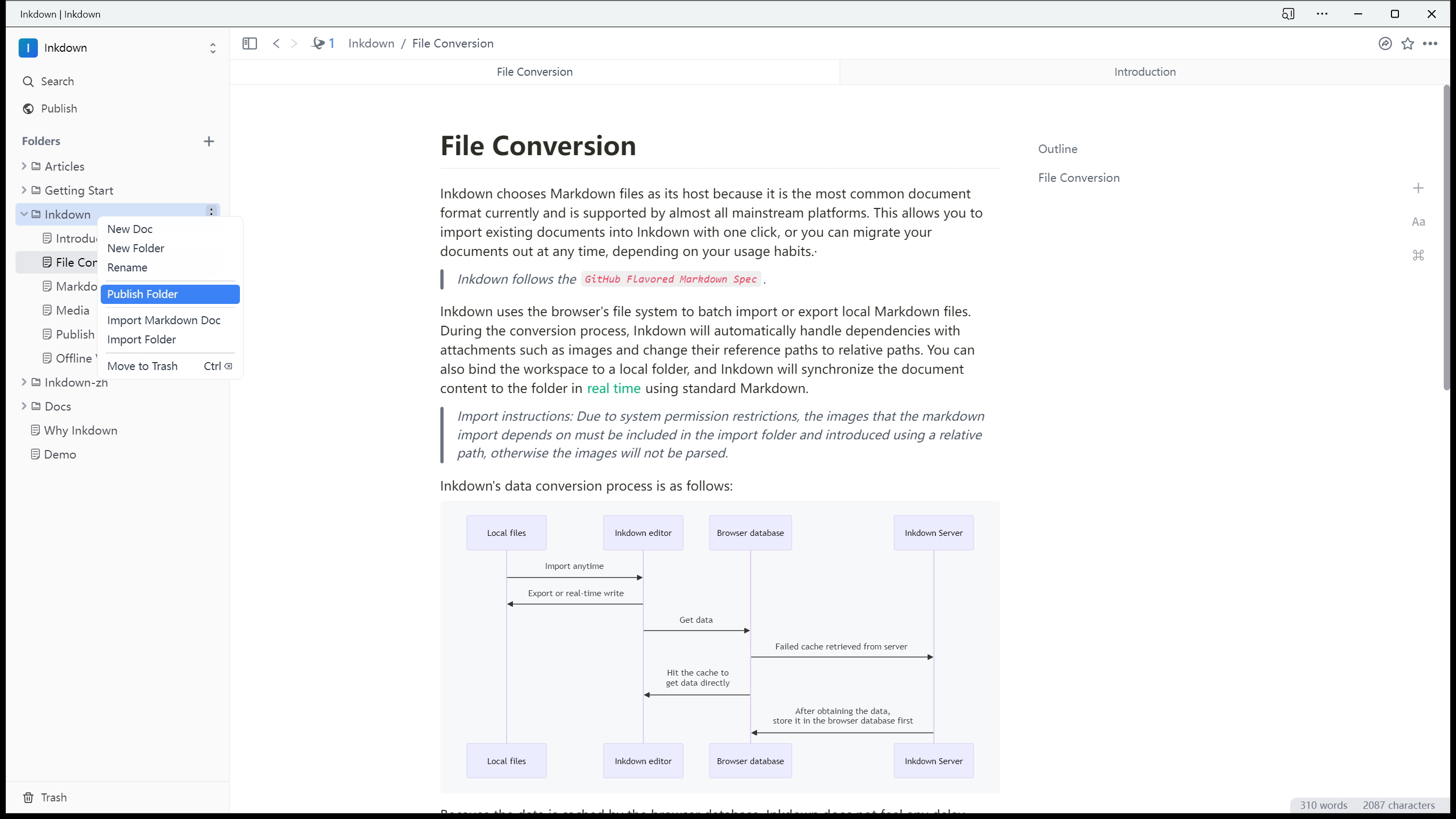
Task: Go back with the left chevron
Action: tap(276, 44)
